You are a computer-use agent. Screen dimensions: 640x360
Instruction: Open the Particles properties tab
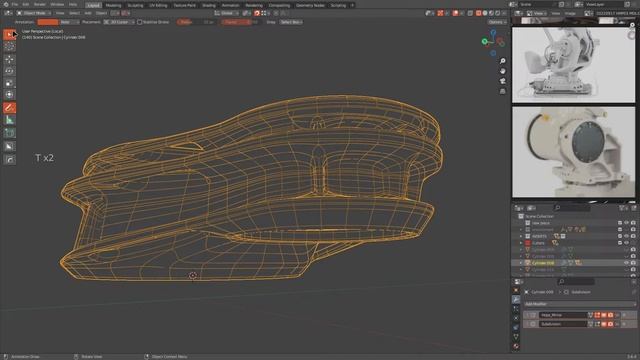click(x=516, y=309)
